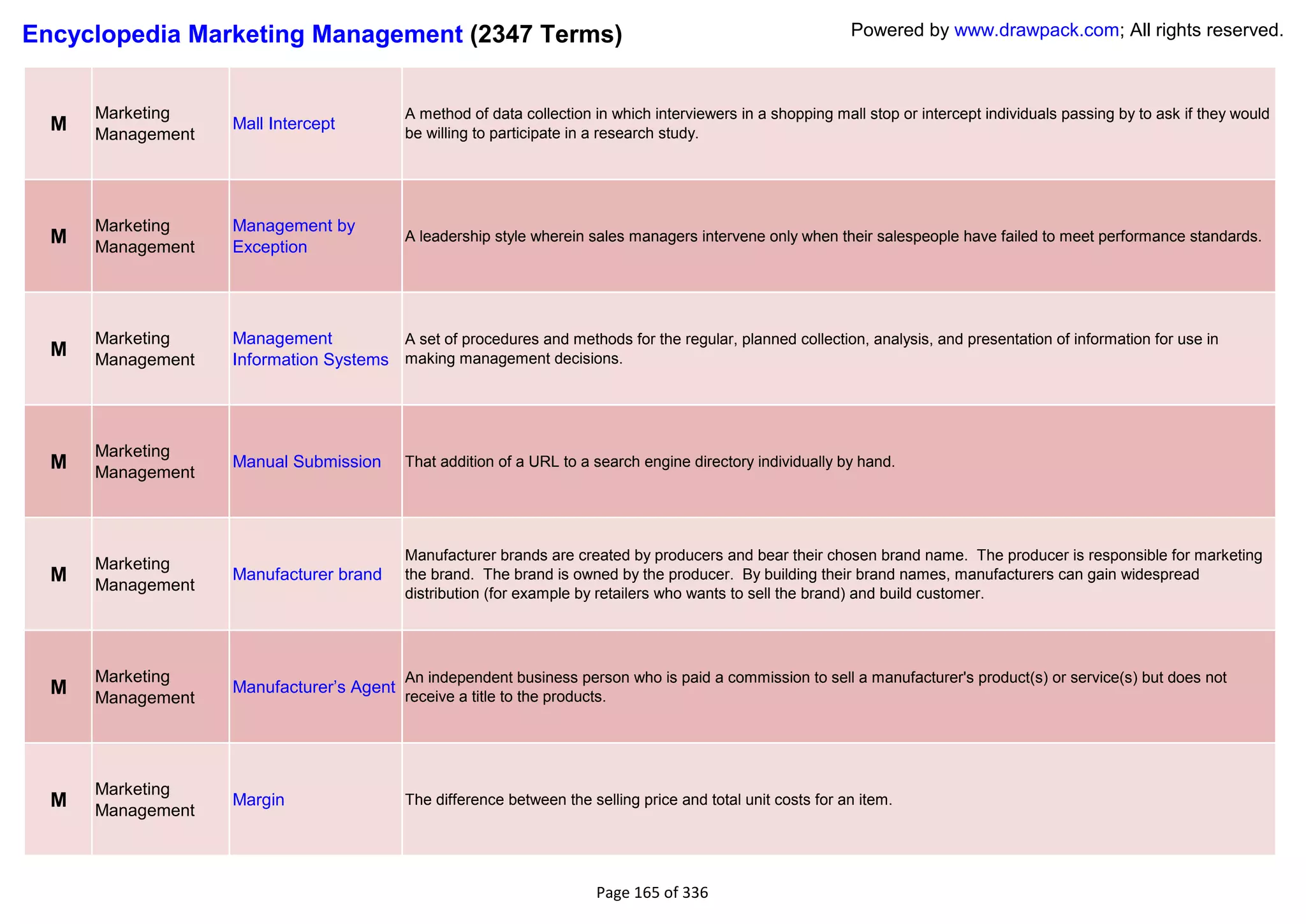The height and width of the screenshot is (924, 1306).
Task: Click Marketing Management in the Mall Intercept row
Action: [x=145, y=124]
